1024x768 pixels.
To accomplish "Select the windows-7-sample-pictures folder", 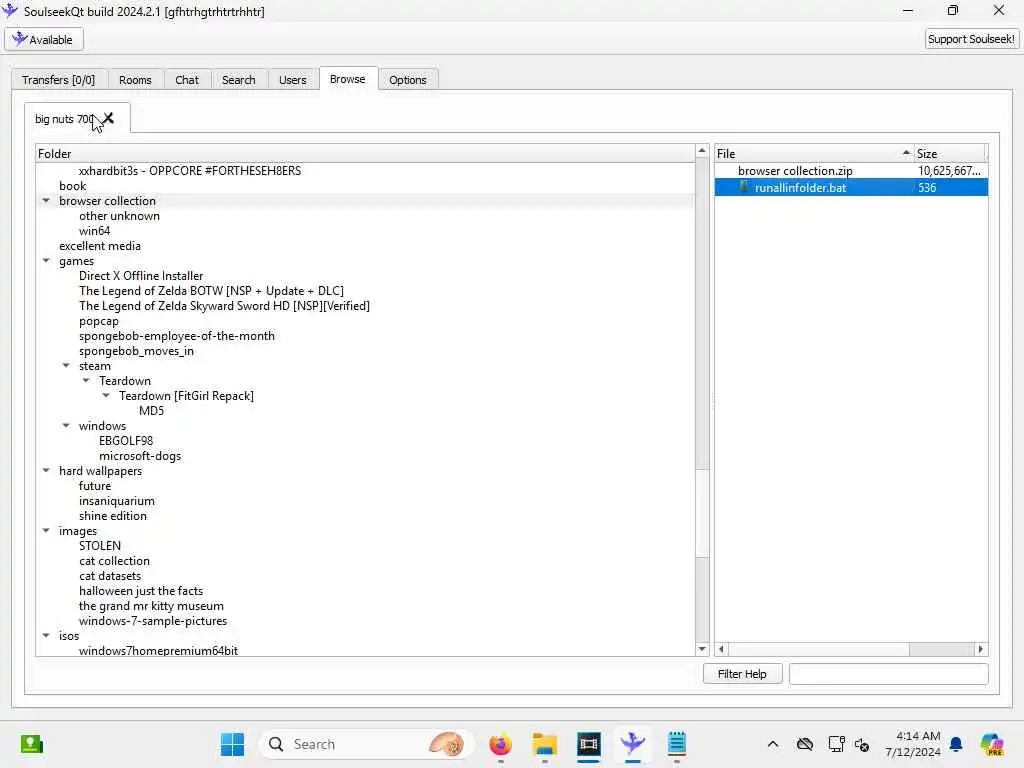I will click(x=153, y=621).
